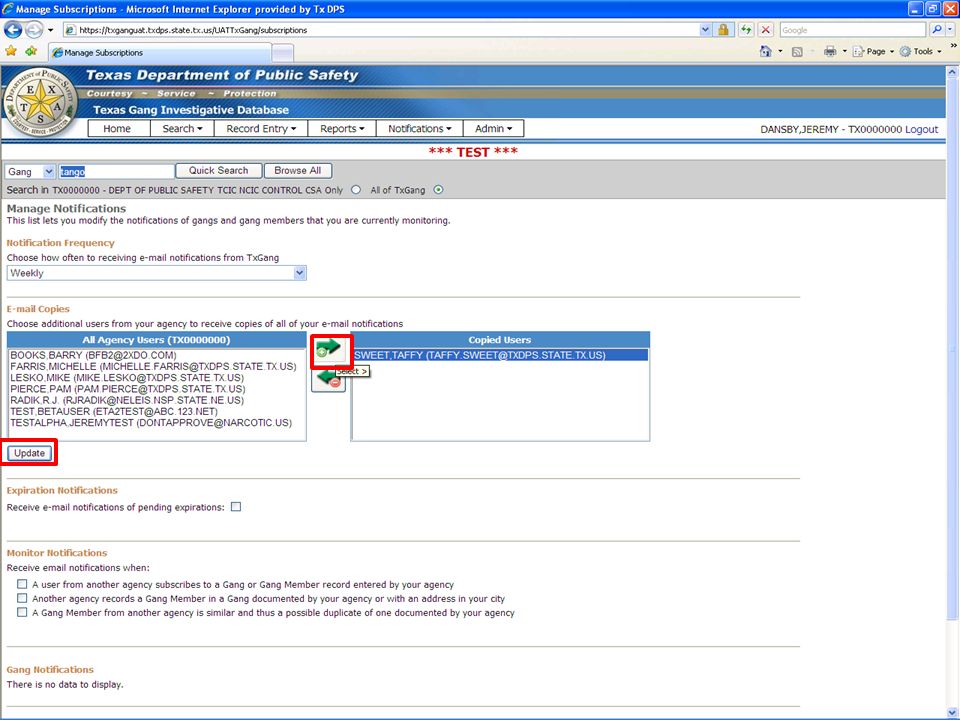Check another agency records Gang Member option
Viewport: 960px width, 720px height.
point(22,598)
